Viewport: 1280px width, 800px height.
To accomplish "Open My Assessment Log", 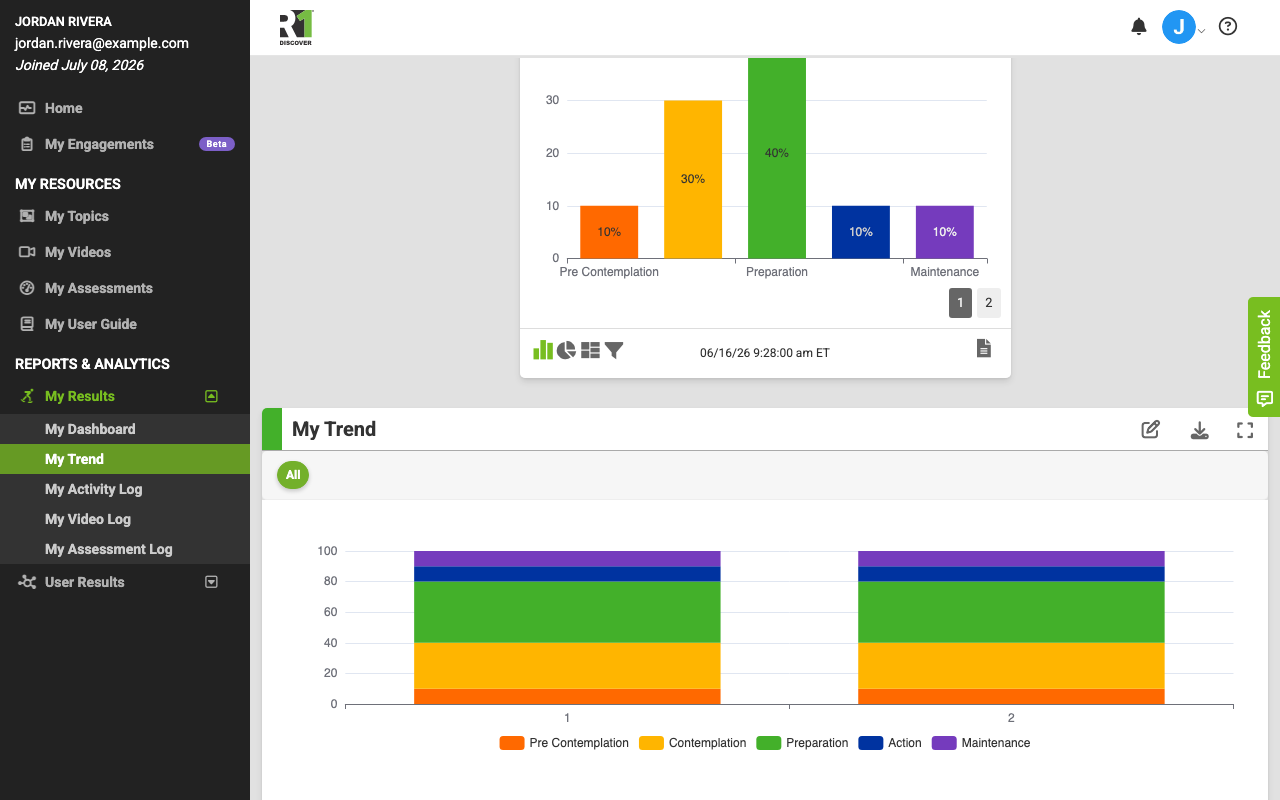I will tap(125, 549).
